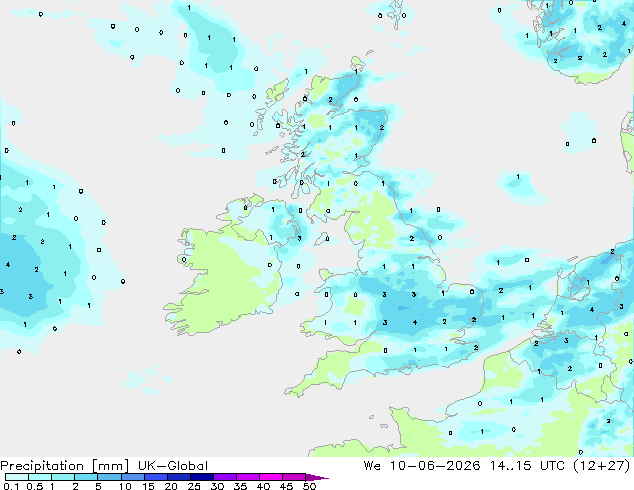
Task: Click the 0.1–0.5 mm legend color swatch
Action: coord(17,477)
